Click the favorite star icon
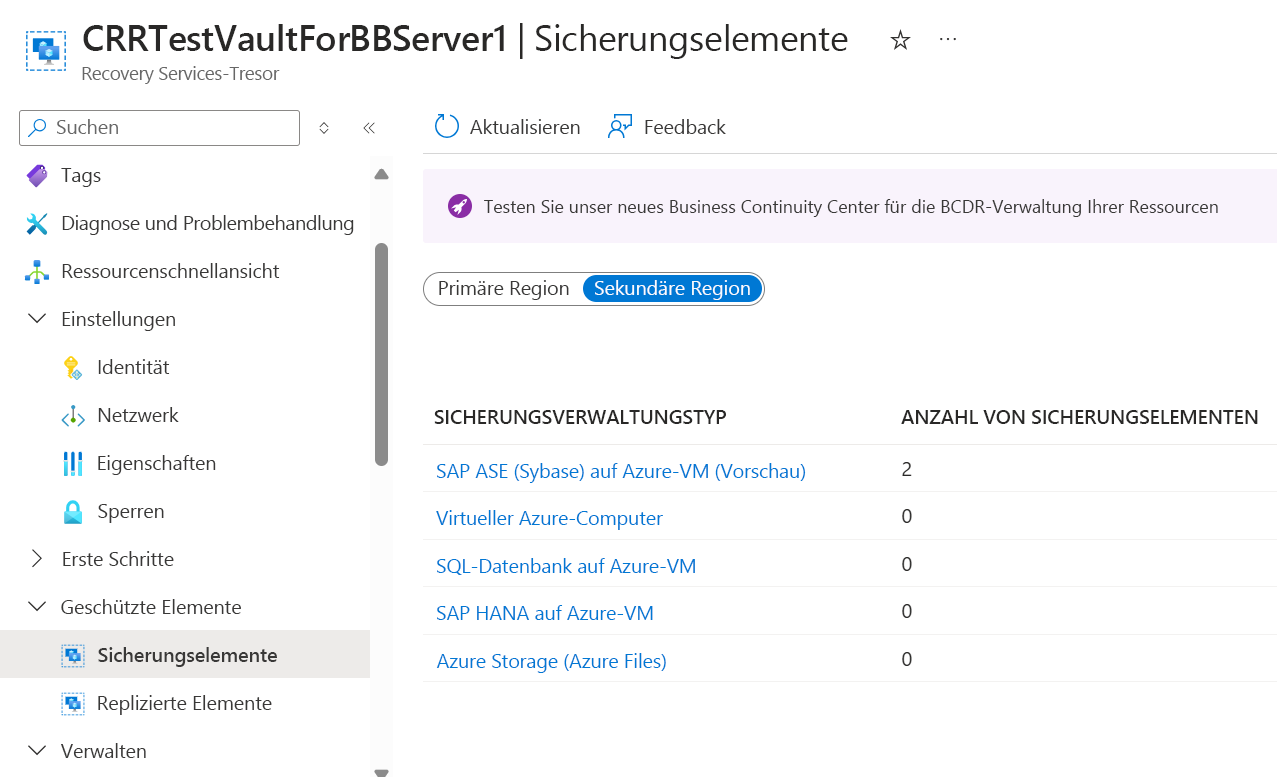Viewport: 1277px width, 777px height. point(900,40)
